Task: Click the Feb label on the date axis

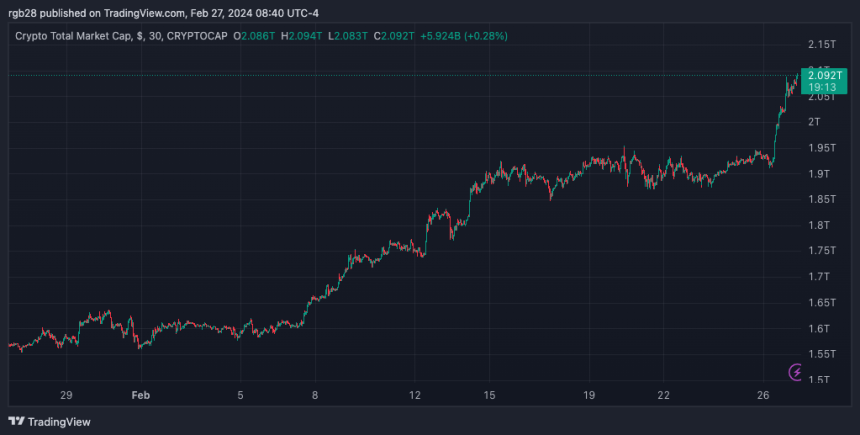Action: (x=141, y=395)
